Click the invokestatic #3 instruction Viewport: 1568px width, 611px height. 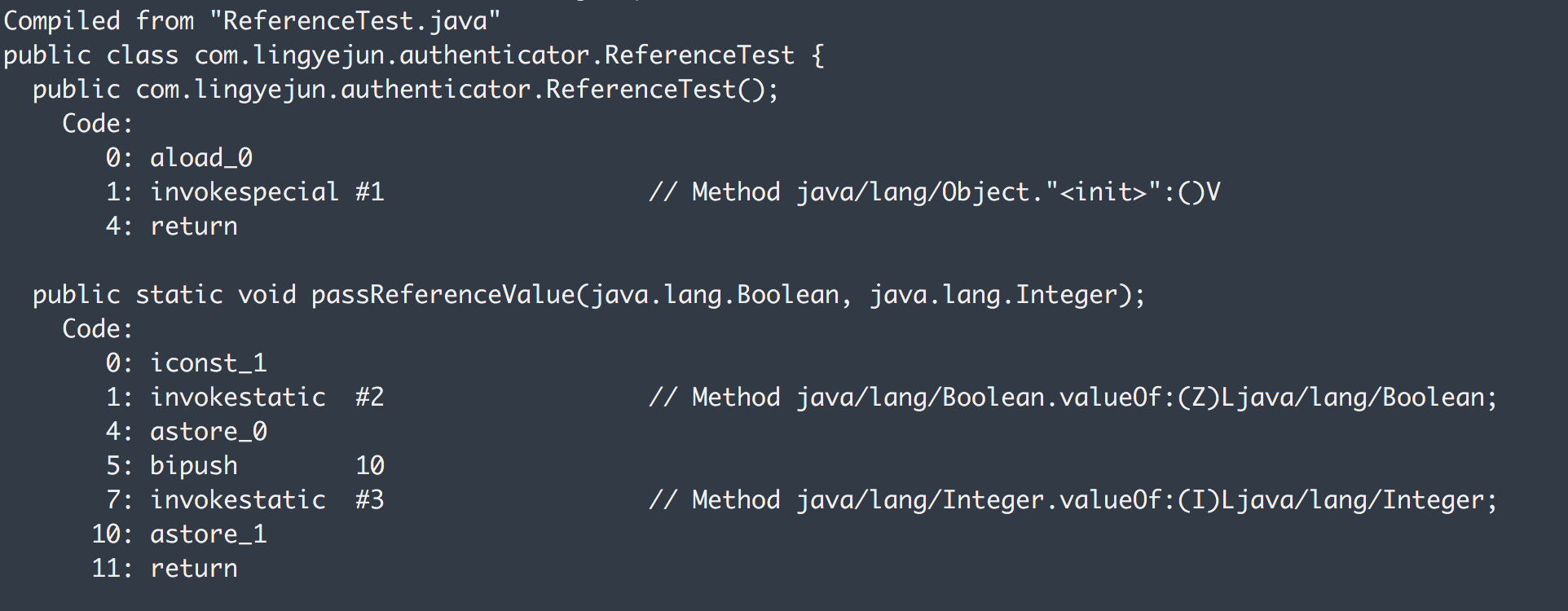click(x=266, y=500)
